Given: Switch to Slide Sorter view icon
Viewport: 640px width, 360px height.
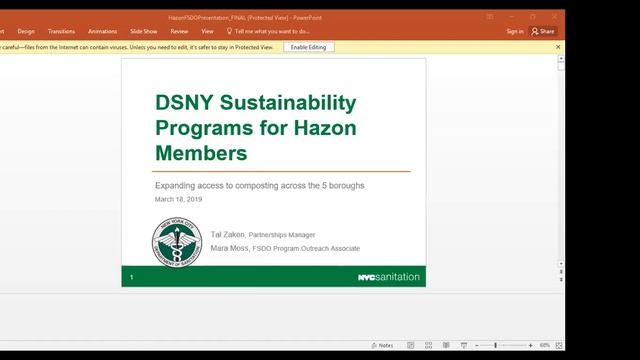Looking at the screenshot, I should [428, 345].
